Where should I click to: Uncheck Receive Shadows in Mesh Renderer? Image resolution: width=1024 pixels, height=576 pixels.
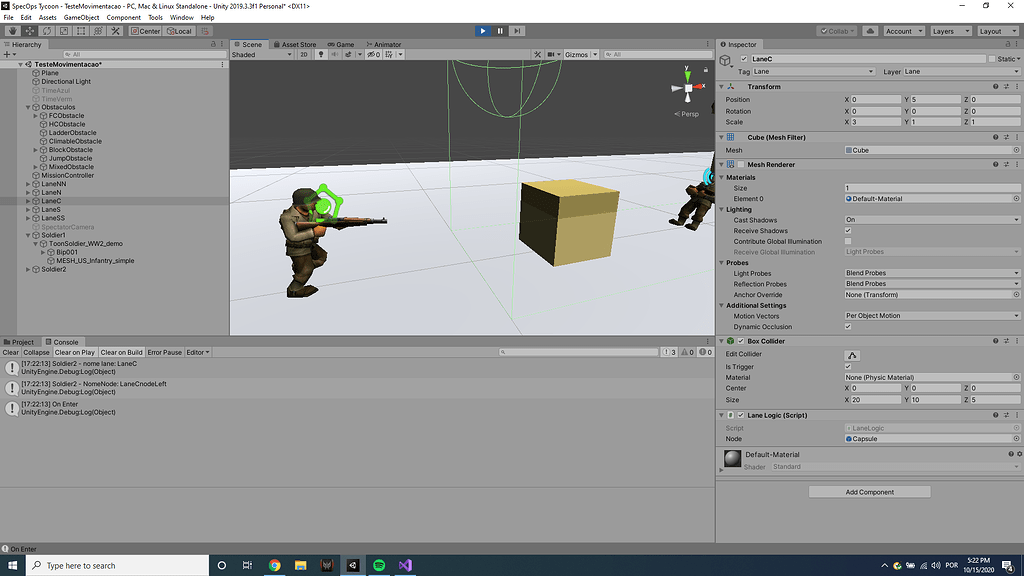[848, 230]
